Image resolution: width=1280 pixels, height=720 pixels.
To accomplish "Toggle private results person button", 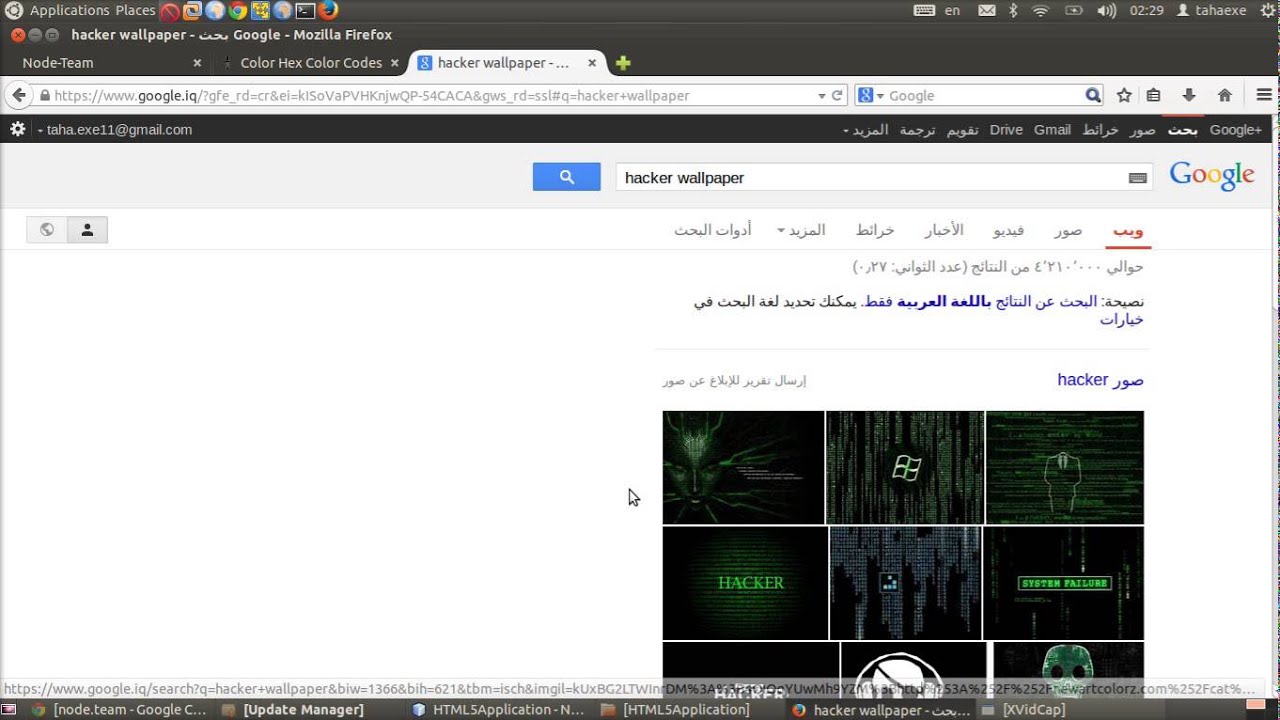I will [x=87, y=230].
